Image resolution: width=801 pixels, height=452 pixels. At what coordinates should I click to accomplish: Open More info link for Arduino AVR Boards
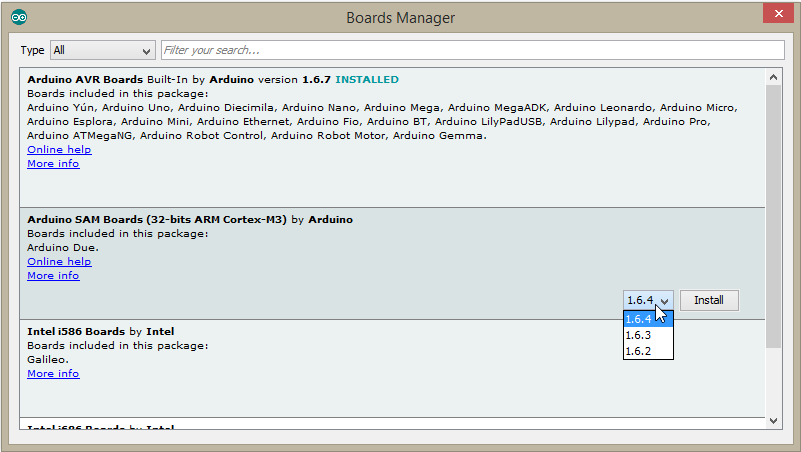click(x=53, y=163)
